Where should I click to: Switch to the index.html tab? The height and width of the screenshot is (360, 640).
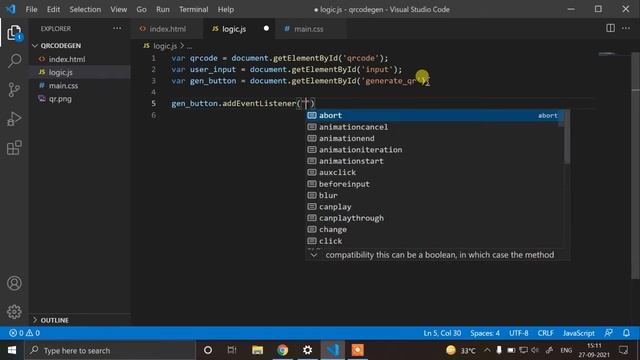point(167,29)
